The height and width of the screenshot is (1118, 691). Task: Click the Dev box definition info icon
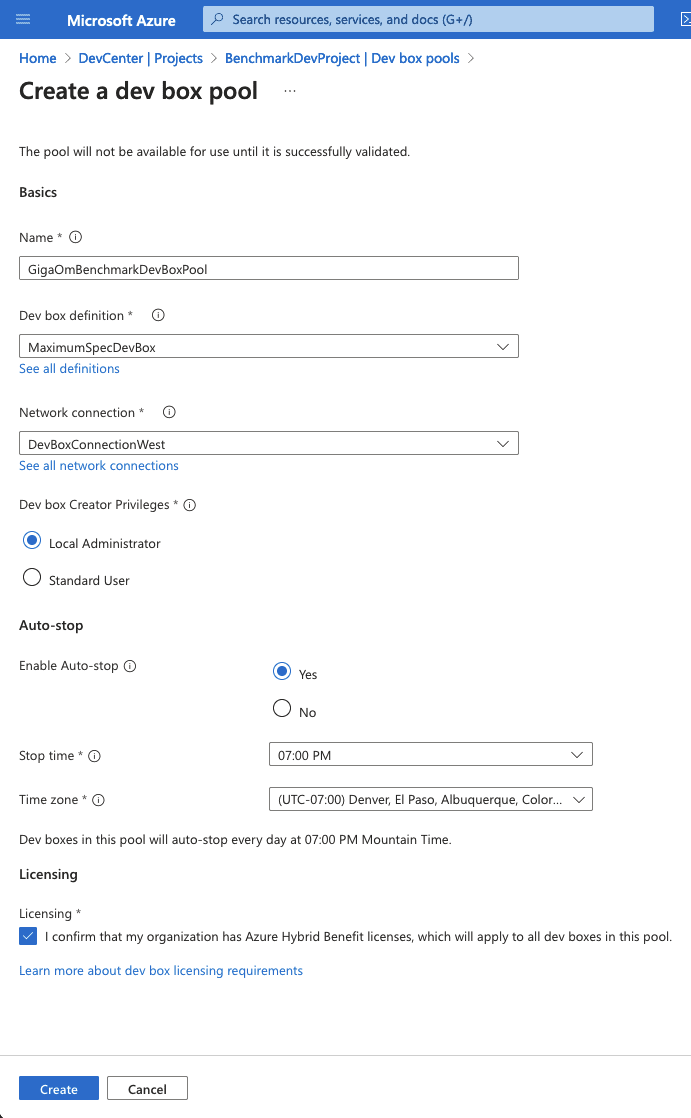tap(158, 315)
